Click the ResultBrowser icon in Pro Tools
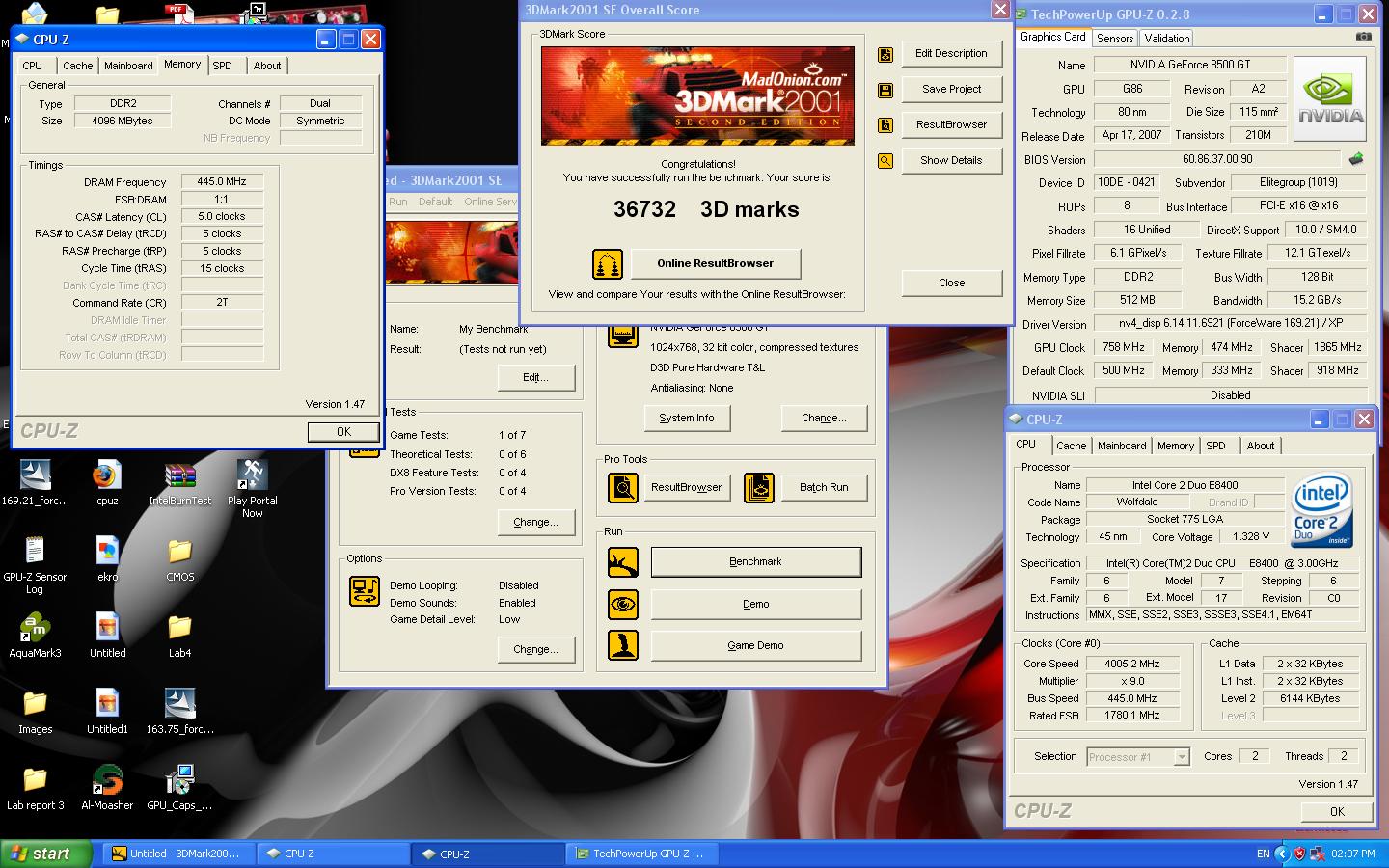 pyautogui.click(x=622, y=488)
